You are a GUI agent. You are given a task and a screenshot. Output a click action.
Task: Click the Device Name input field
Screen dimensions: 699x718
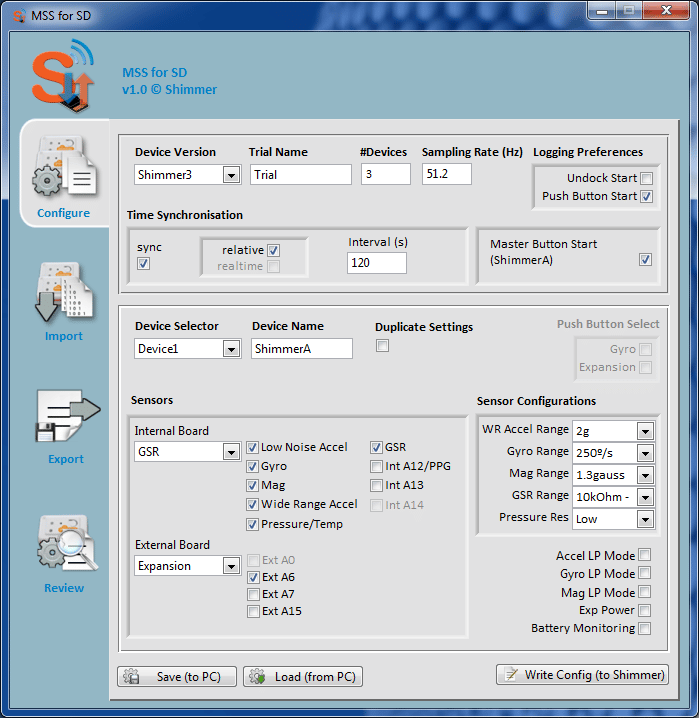pyautogui.click(x=302, y=349)
